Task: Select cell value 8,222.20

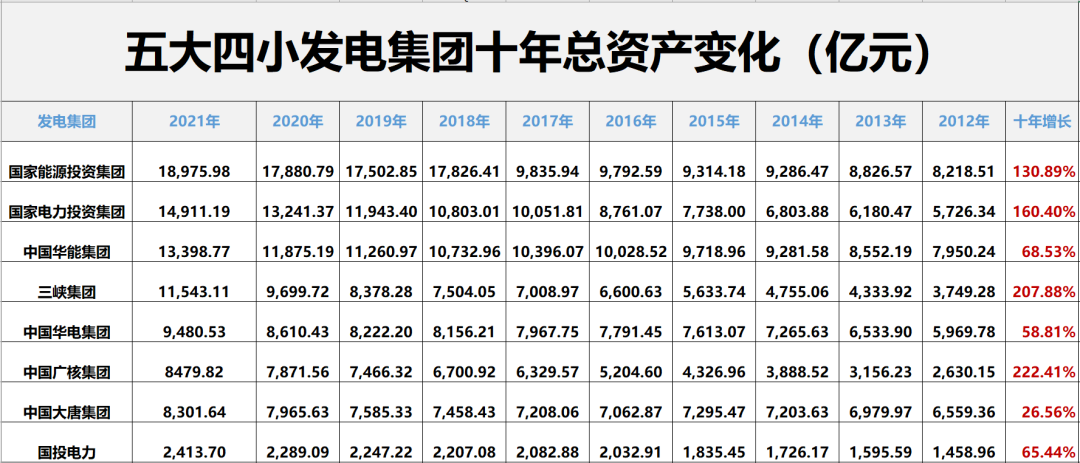Action: 381,331
